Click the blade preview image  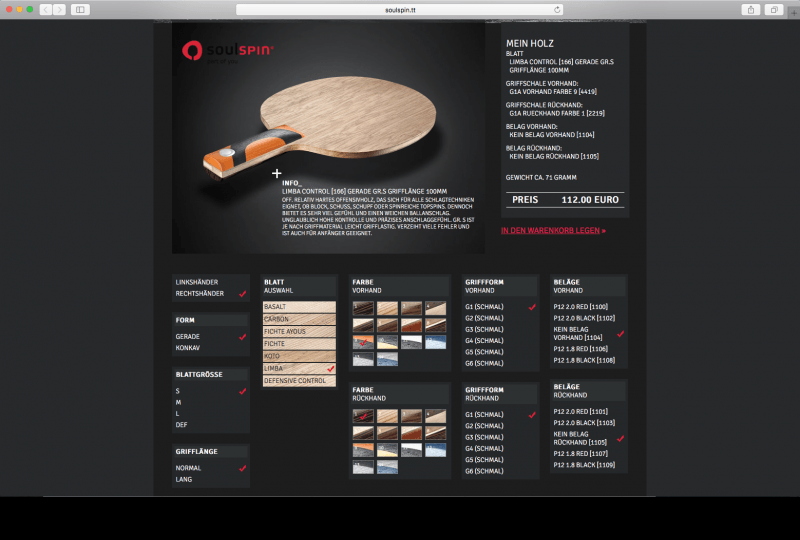[328, 138]
